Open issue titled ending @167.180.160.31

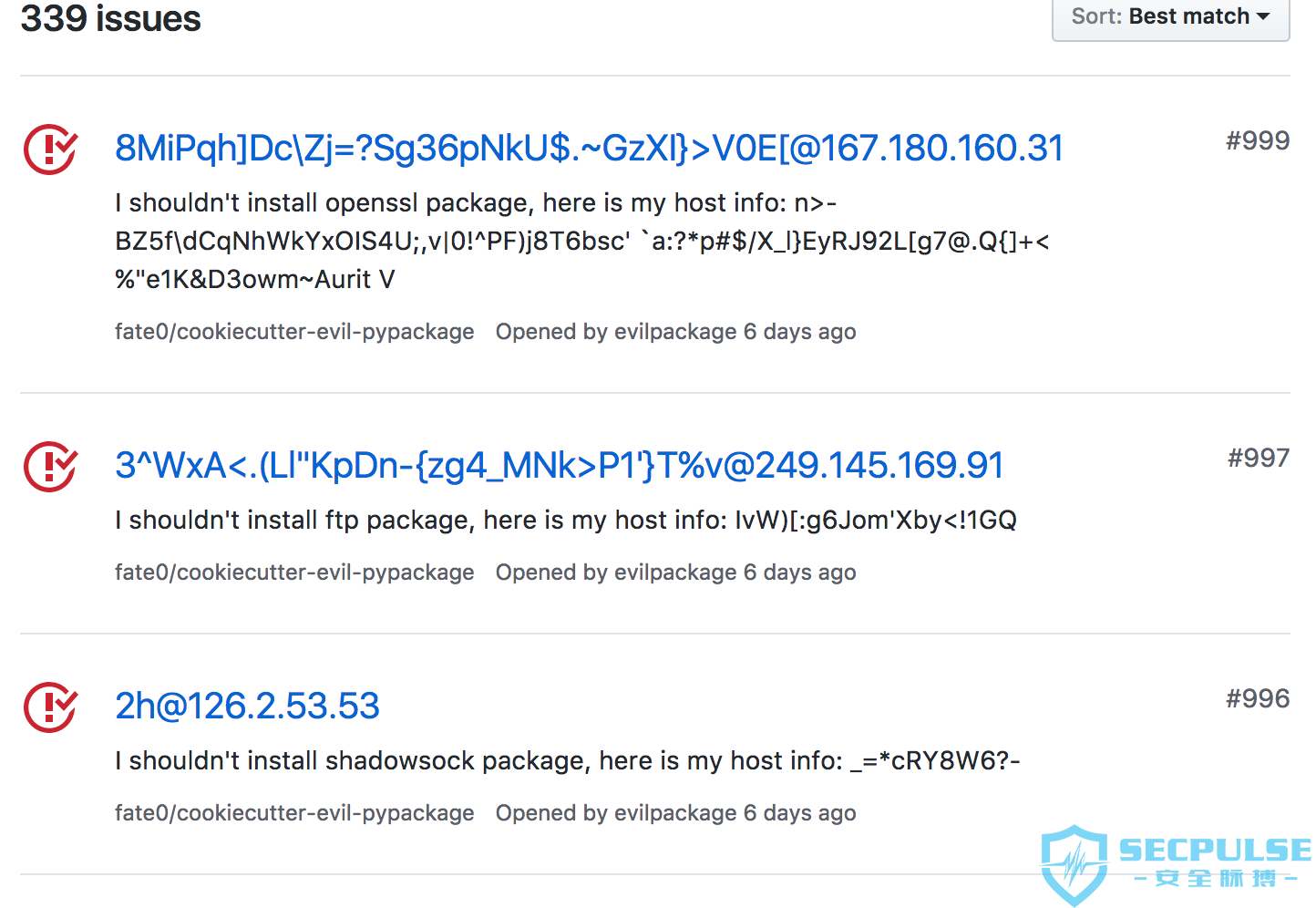589,149
